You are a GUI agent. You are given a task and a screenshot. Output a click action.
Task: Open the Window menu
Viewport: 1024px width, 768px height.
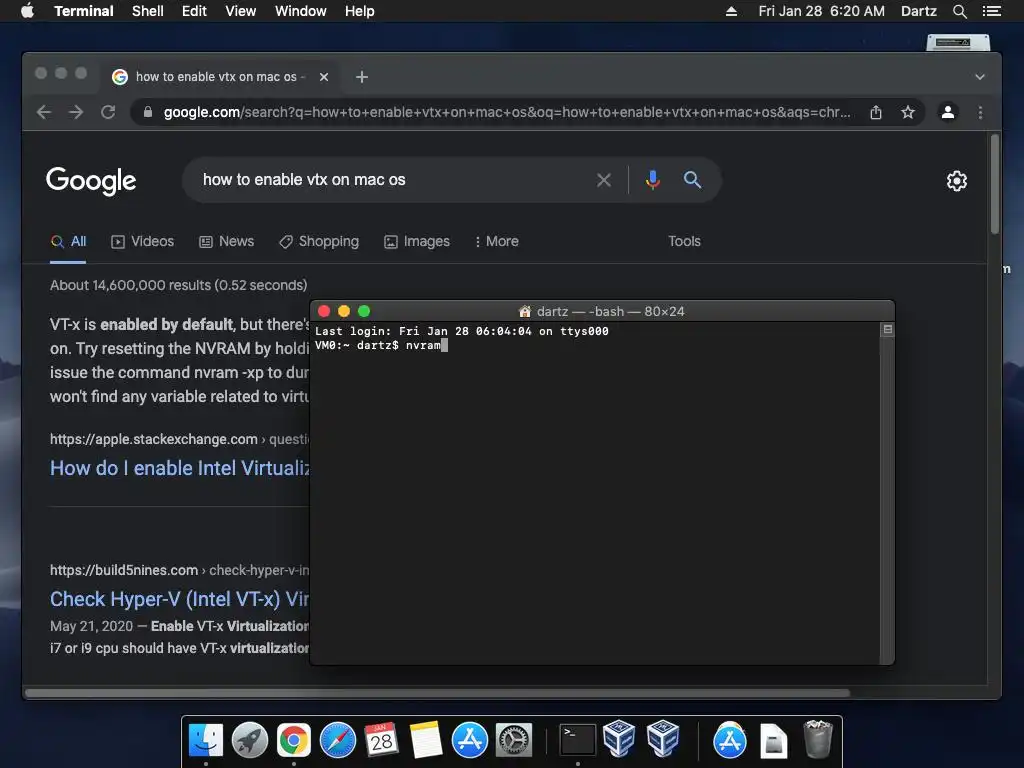point(300,11)
